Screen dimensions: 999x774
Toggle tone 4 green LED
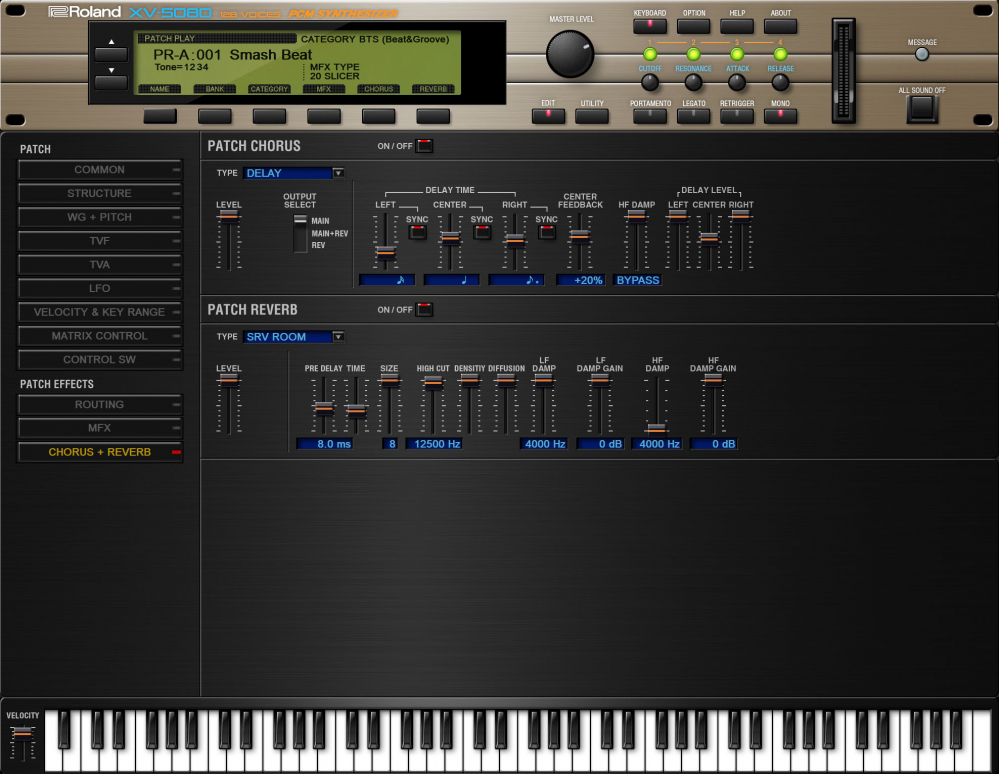pos(780,55)
